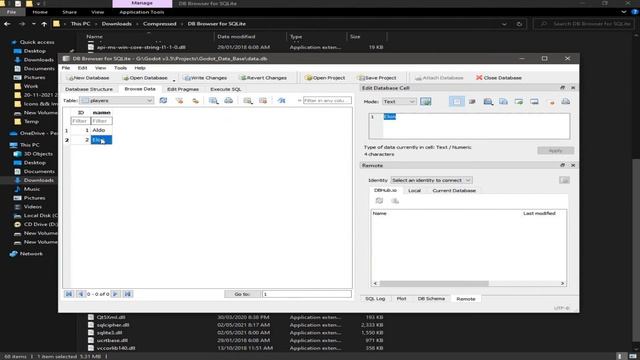
Task: Open the Table players dropdown
Action: (x=116, y=100)
